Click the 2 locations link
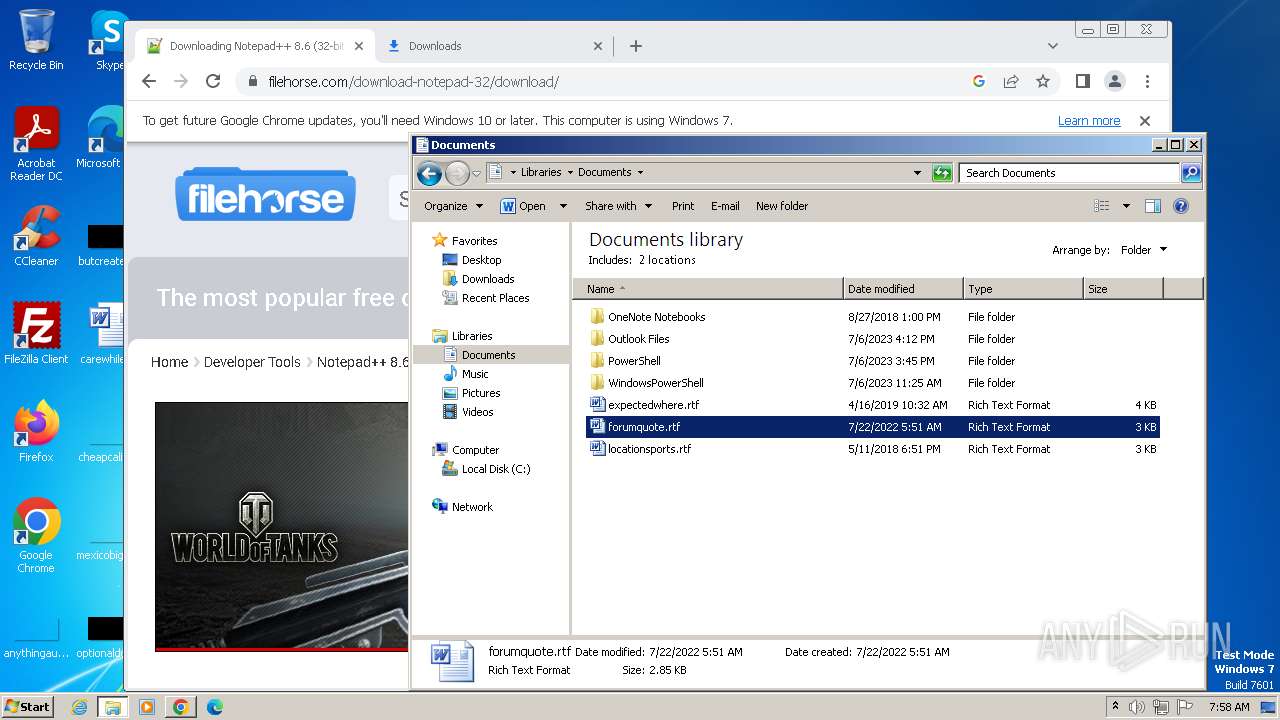 point(667,260)
